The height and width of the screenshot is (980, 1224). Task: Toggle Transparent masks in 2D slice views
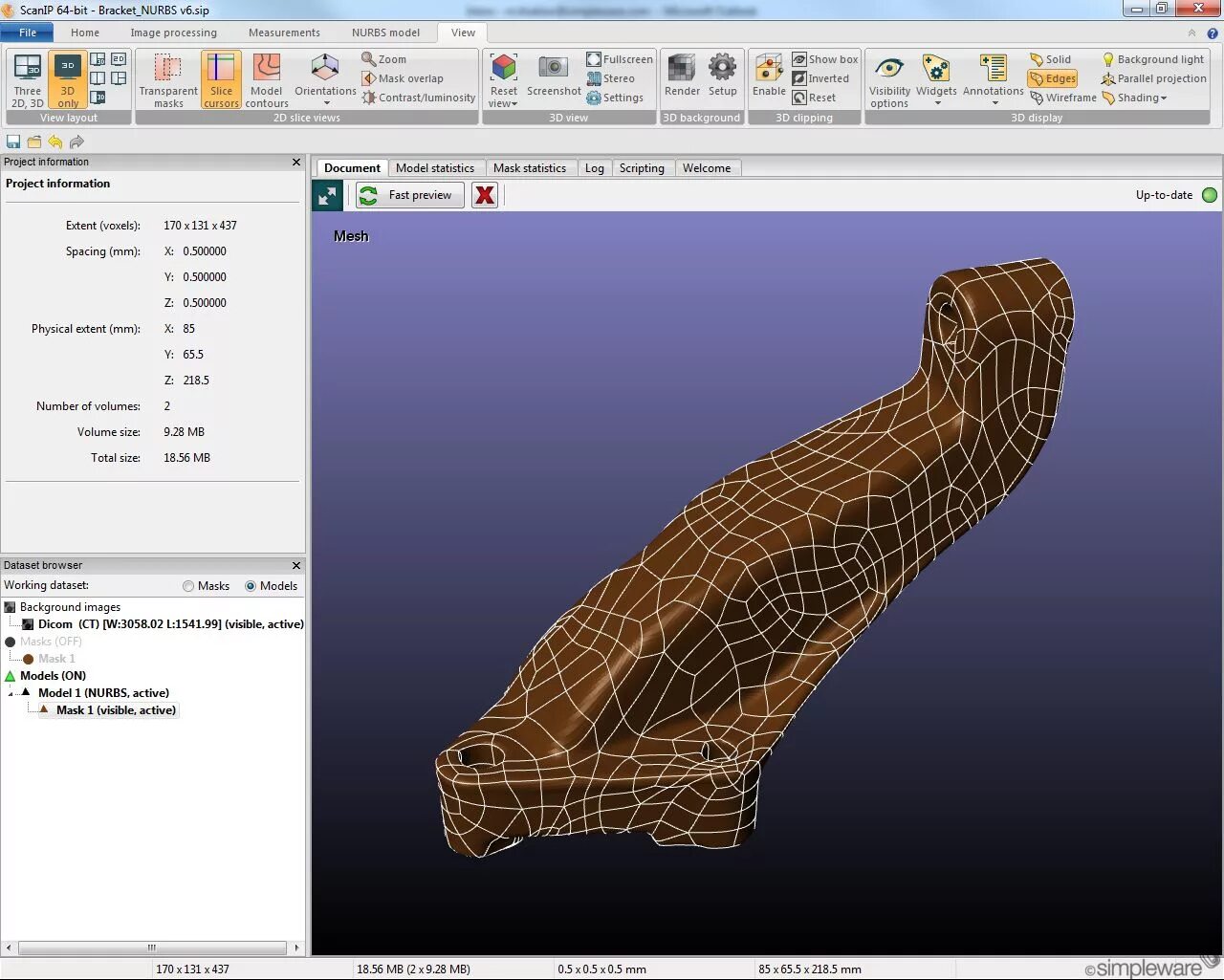168,80
